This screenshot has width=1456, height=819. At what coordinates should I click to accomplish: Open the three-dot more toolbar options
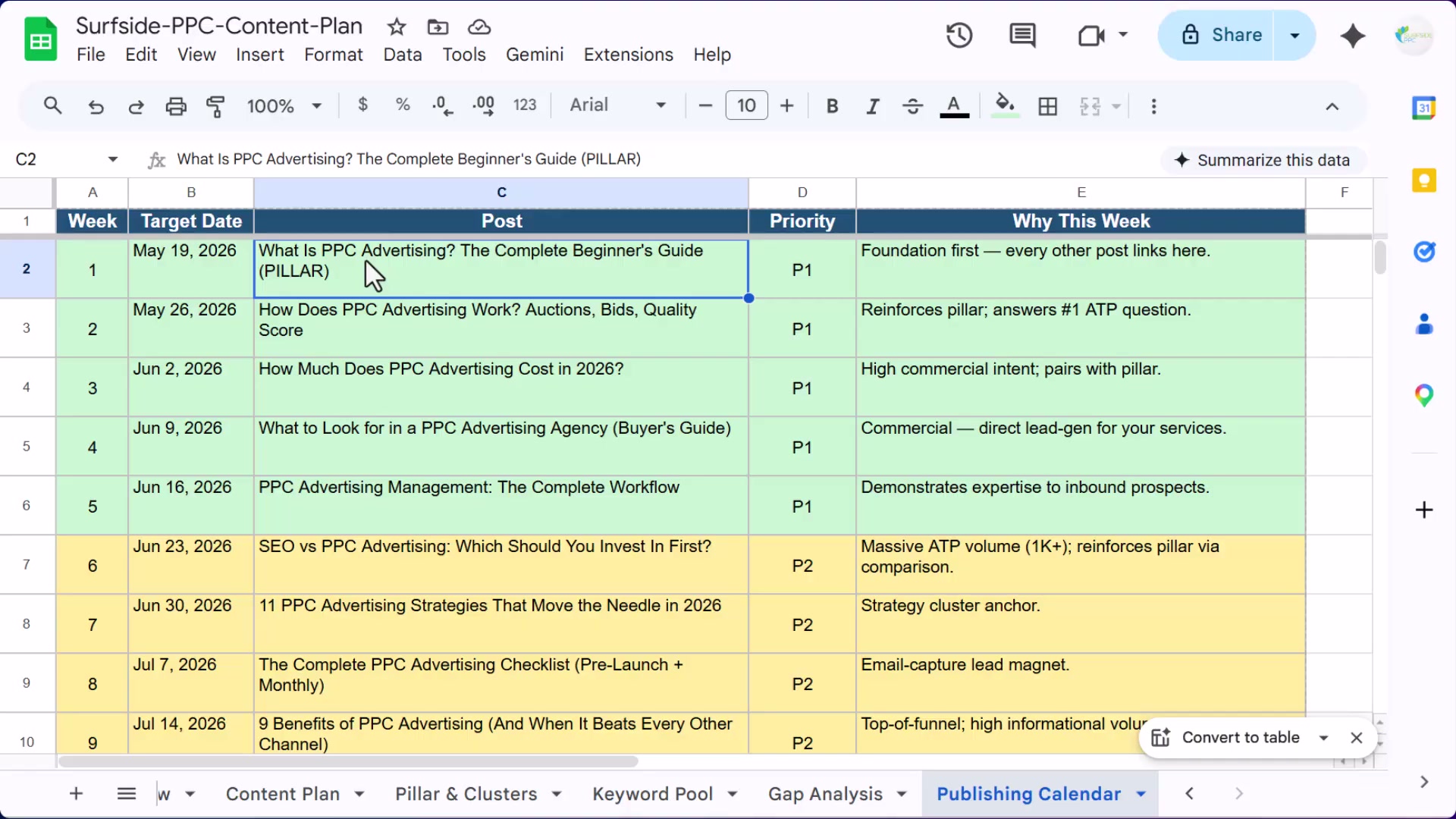pos(1153,106)
